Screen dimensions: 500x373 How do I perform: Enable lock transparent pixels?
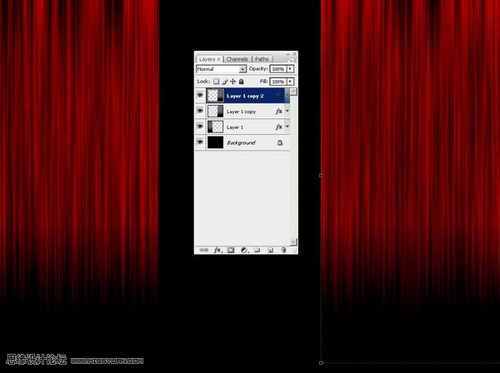[x=216, y=81]
